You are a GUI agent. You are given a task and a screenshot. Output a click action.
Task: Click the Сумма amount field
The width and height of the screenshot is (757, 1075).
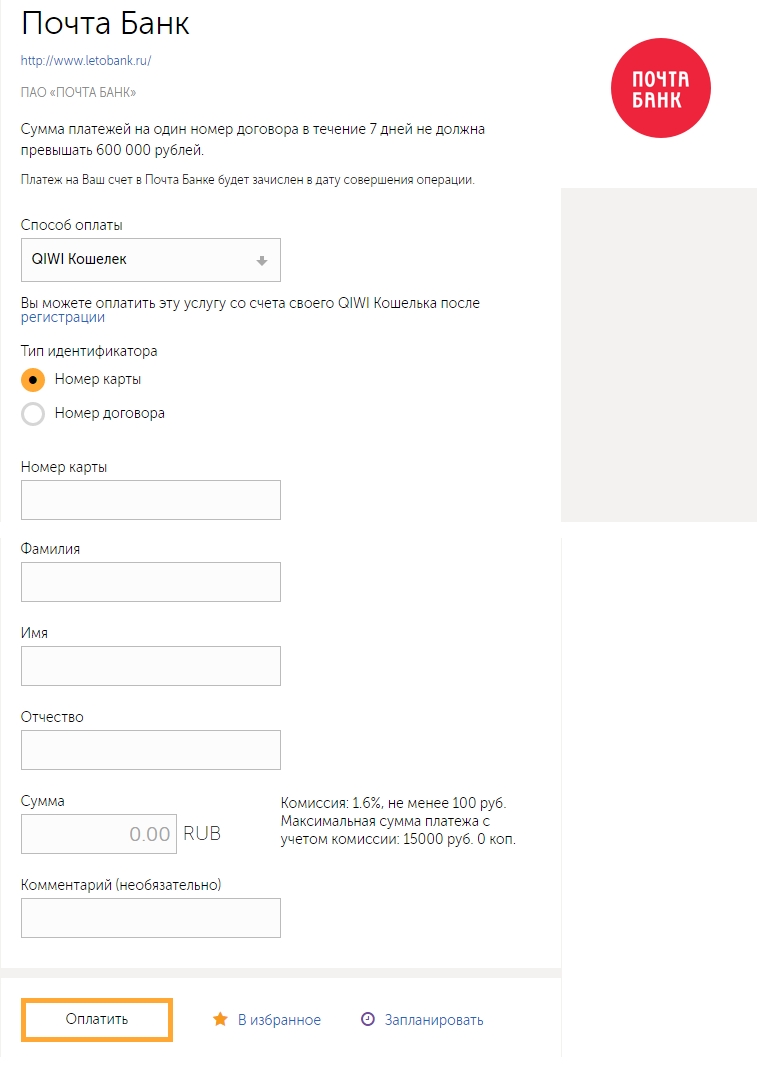[98, 834]
